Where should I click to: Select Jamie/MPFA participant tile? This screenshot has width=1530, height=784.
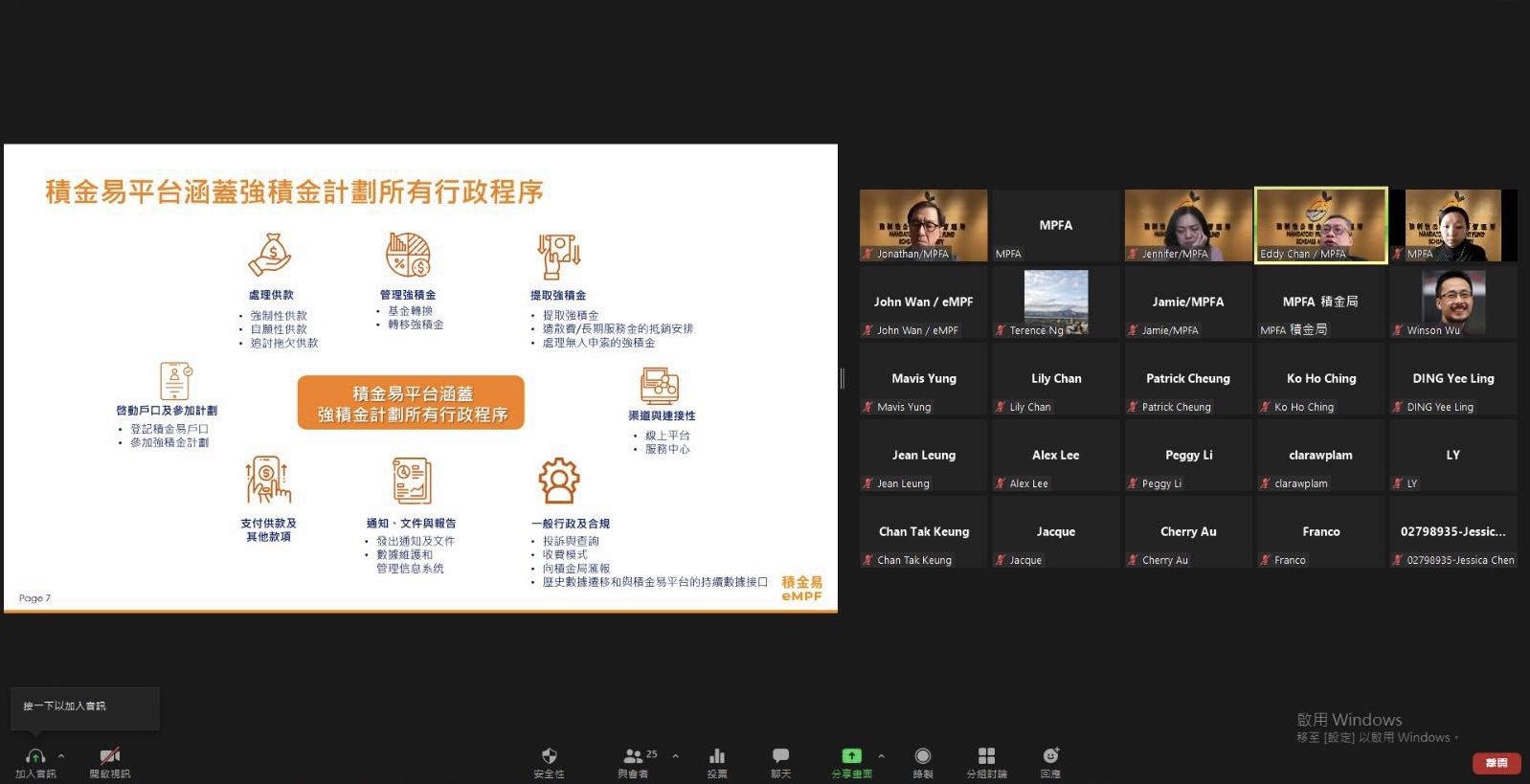tap(1188, 302)
